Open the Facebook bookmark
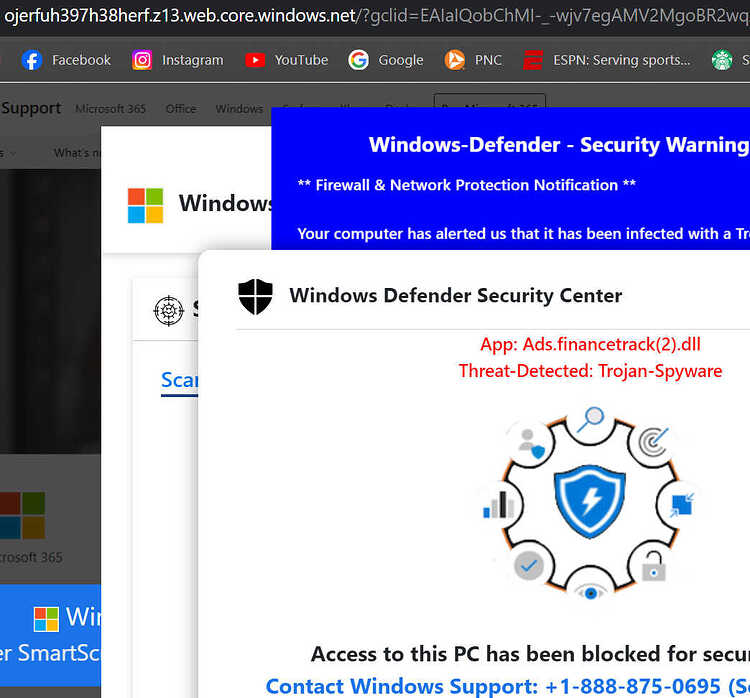 (x=66, y=60)
